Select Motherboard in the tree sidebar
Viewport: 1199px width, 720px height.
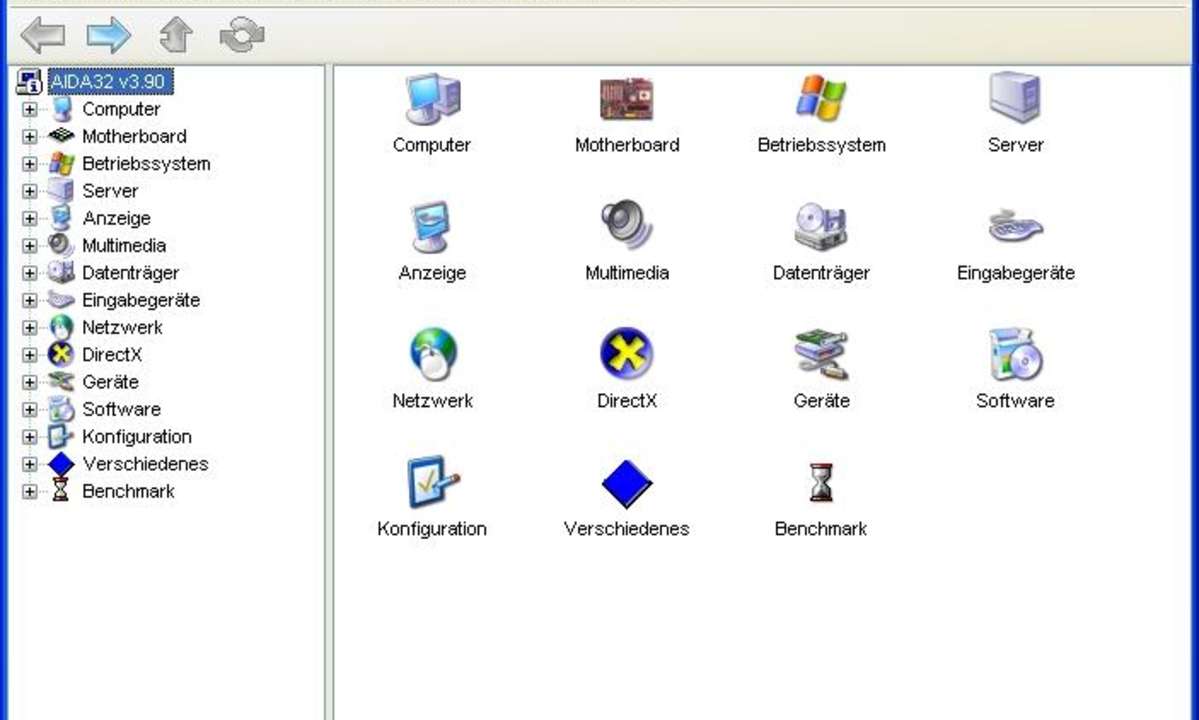[134, 137]
